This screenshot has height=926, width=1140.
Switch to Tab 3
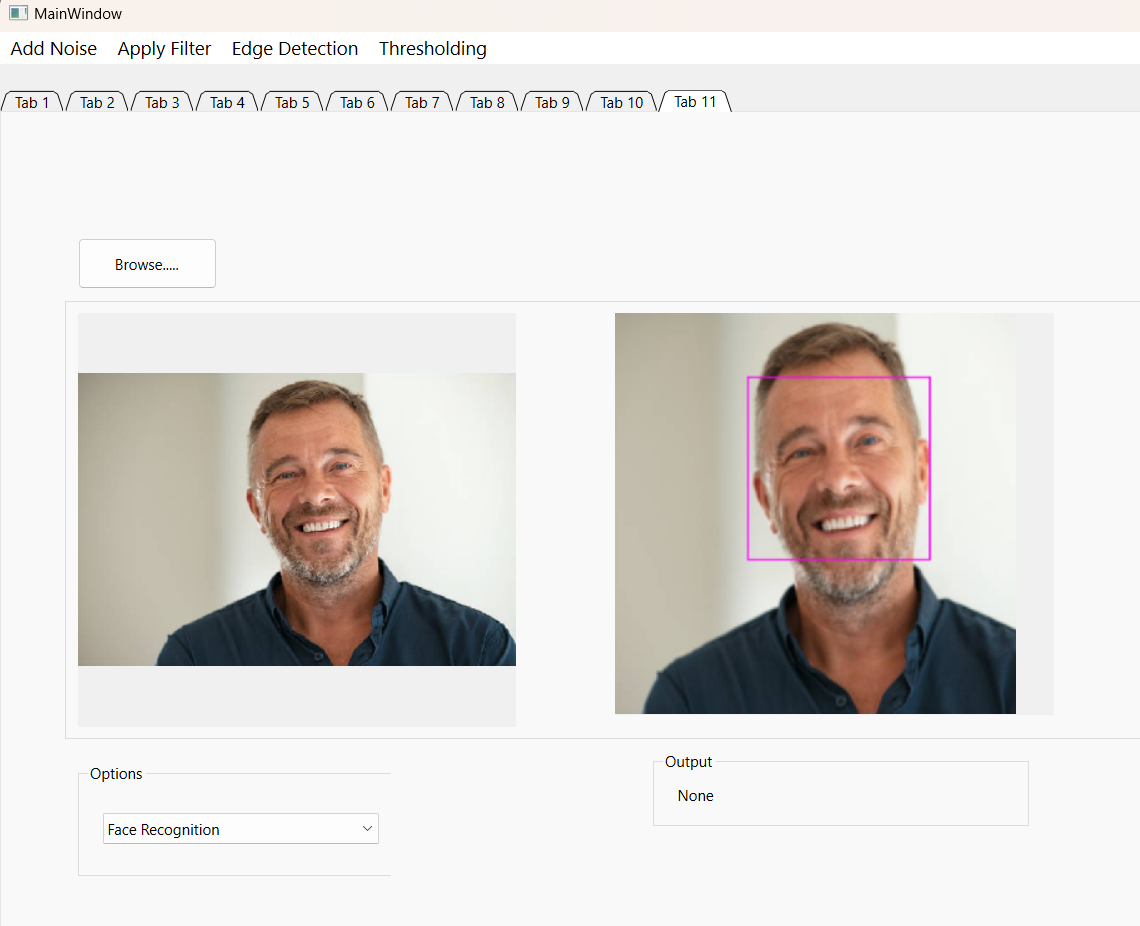coord(161,102)
